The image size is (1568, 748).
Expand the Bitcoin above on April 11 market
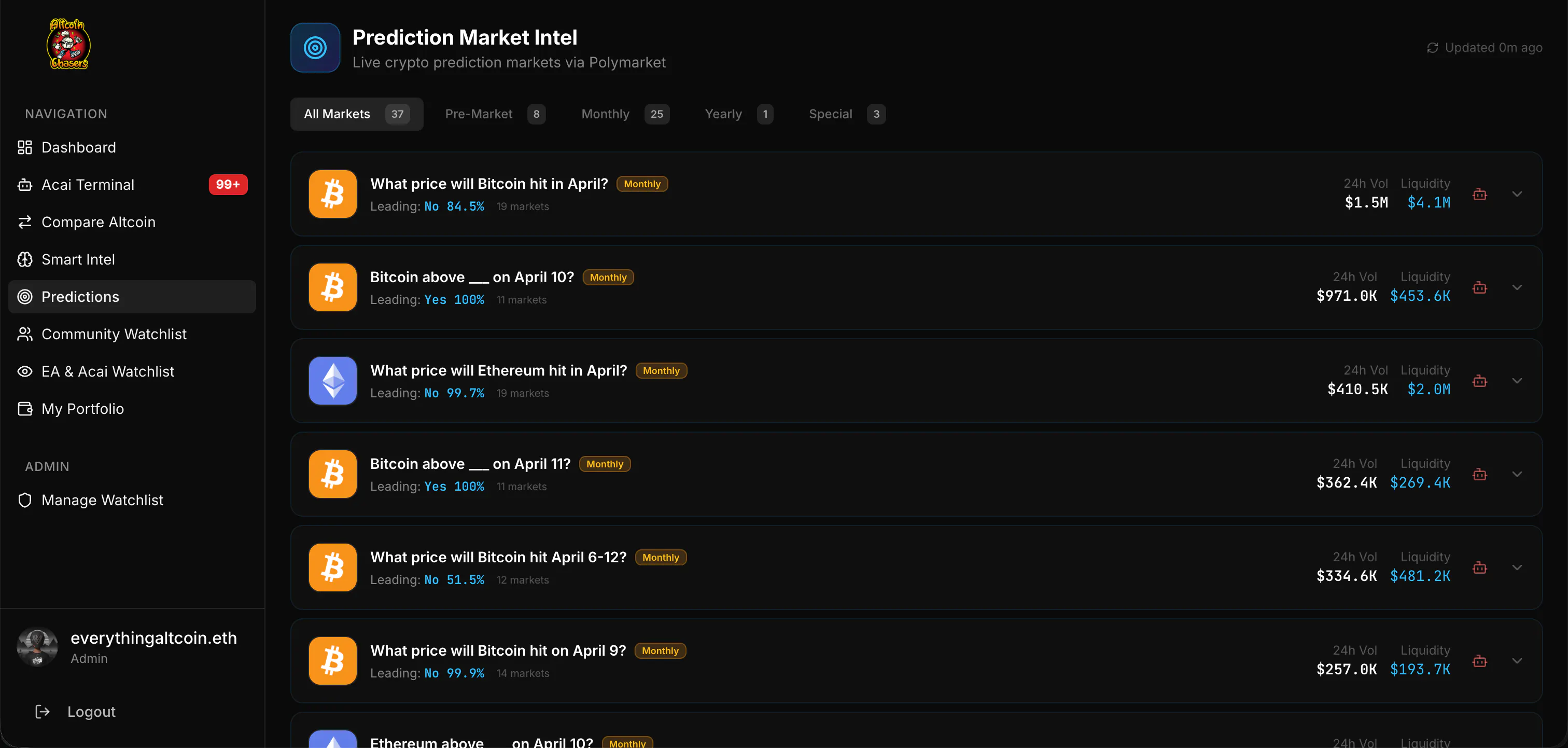coord(1518,475)
